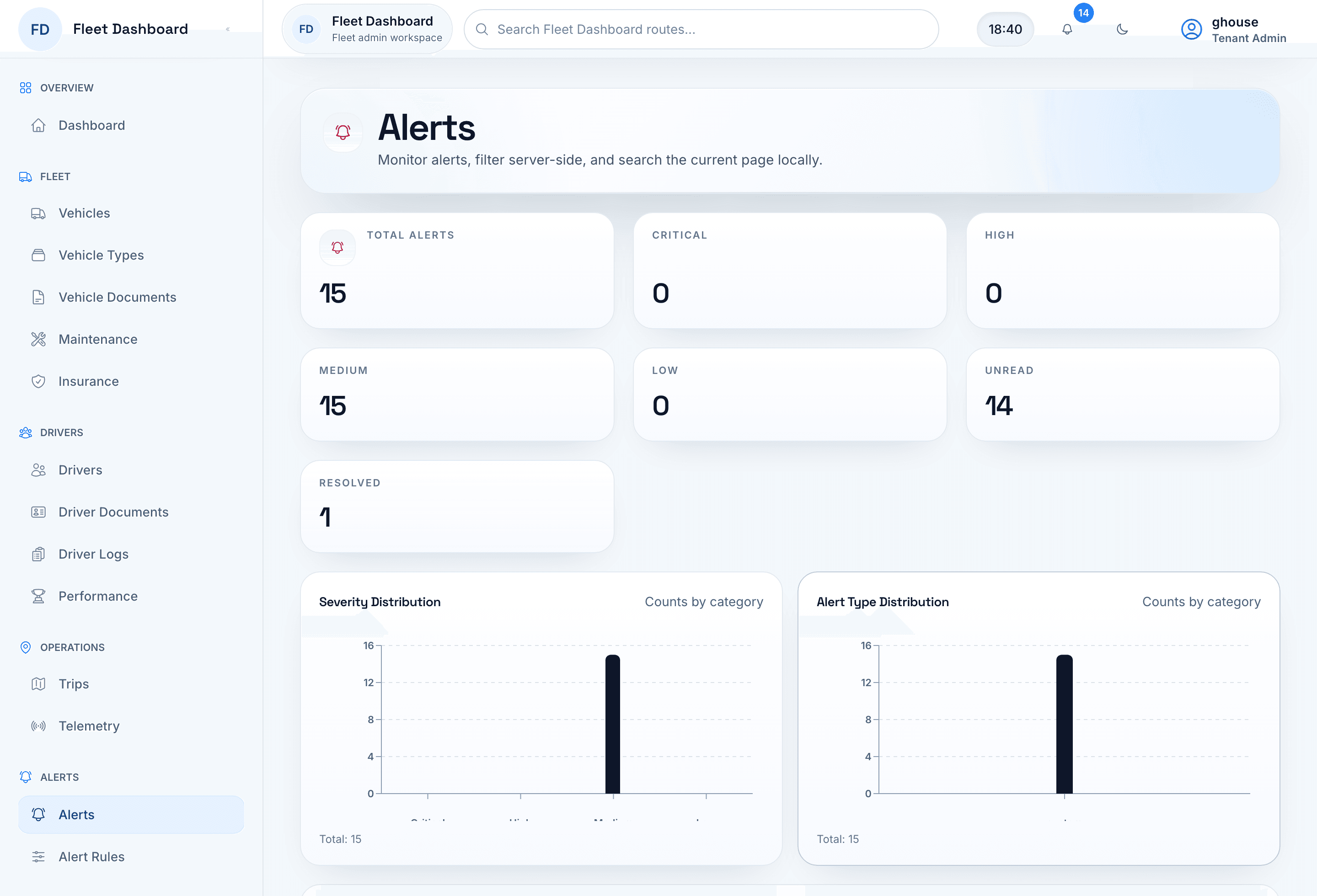This screenshot has width=1317, height=896.
Task: Click the FD logo in the sidebar header
Action: pos(40,29)
